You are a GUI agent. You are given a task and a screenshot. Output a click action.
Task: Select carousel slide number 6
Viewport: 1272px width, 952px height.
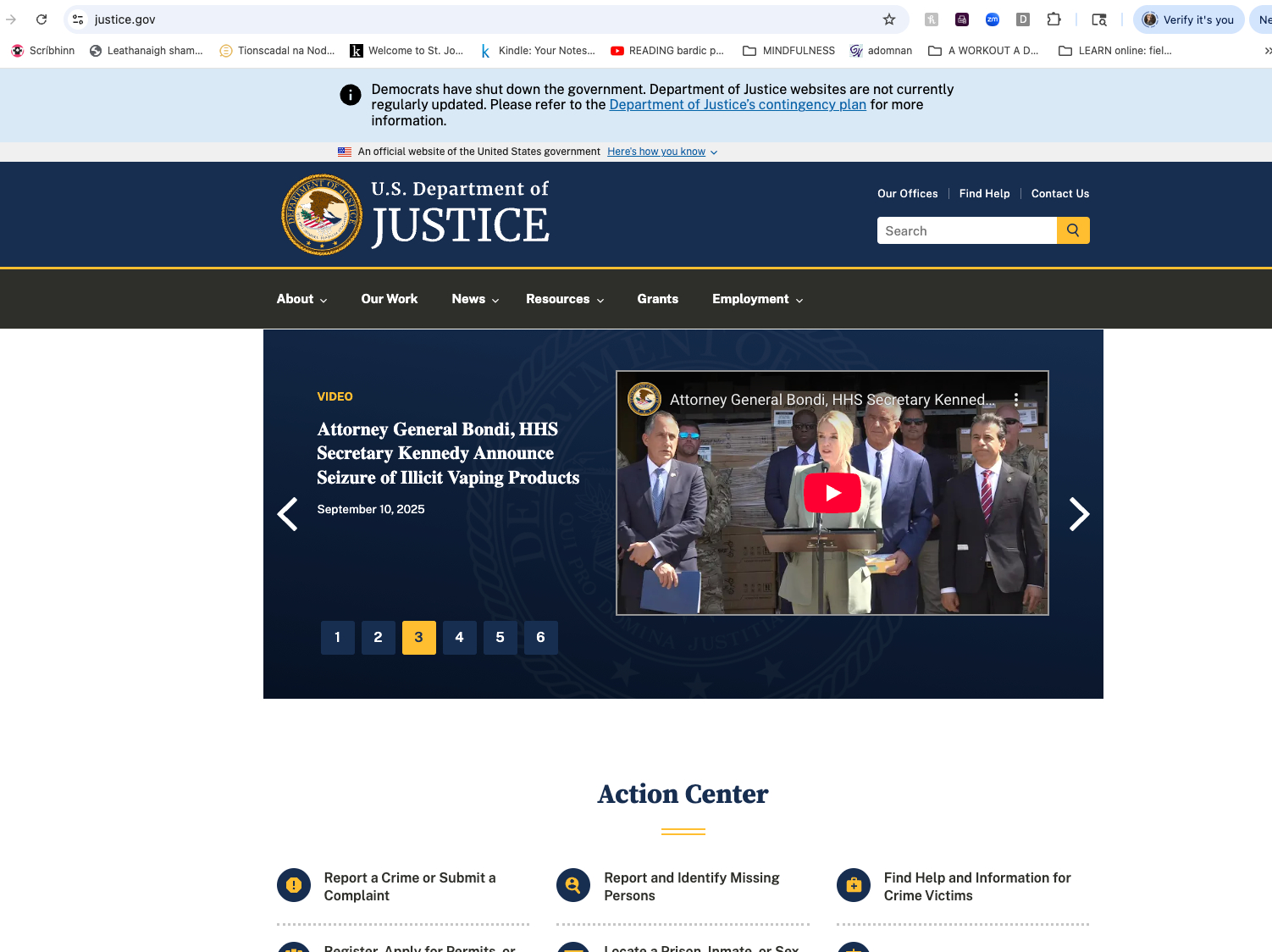pos(540,638)
